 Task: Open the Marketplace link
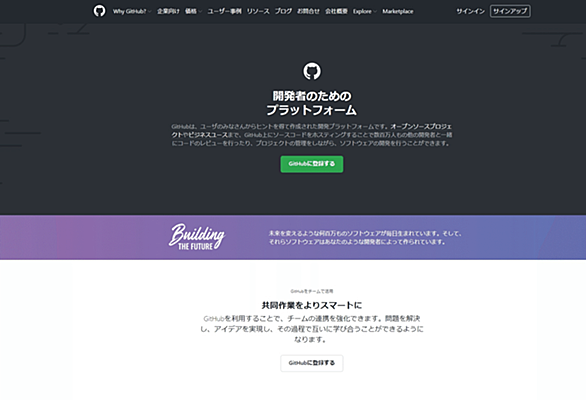[x=398, y=11]
